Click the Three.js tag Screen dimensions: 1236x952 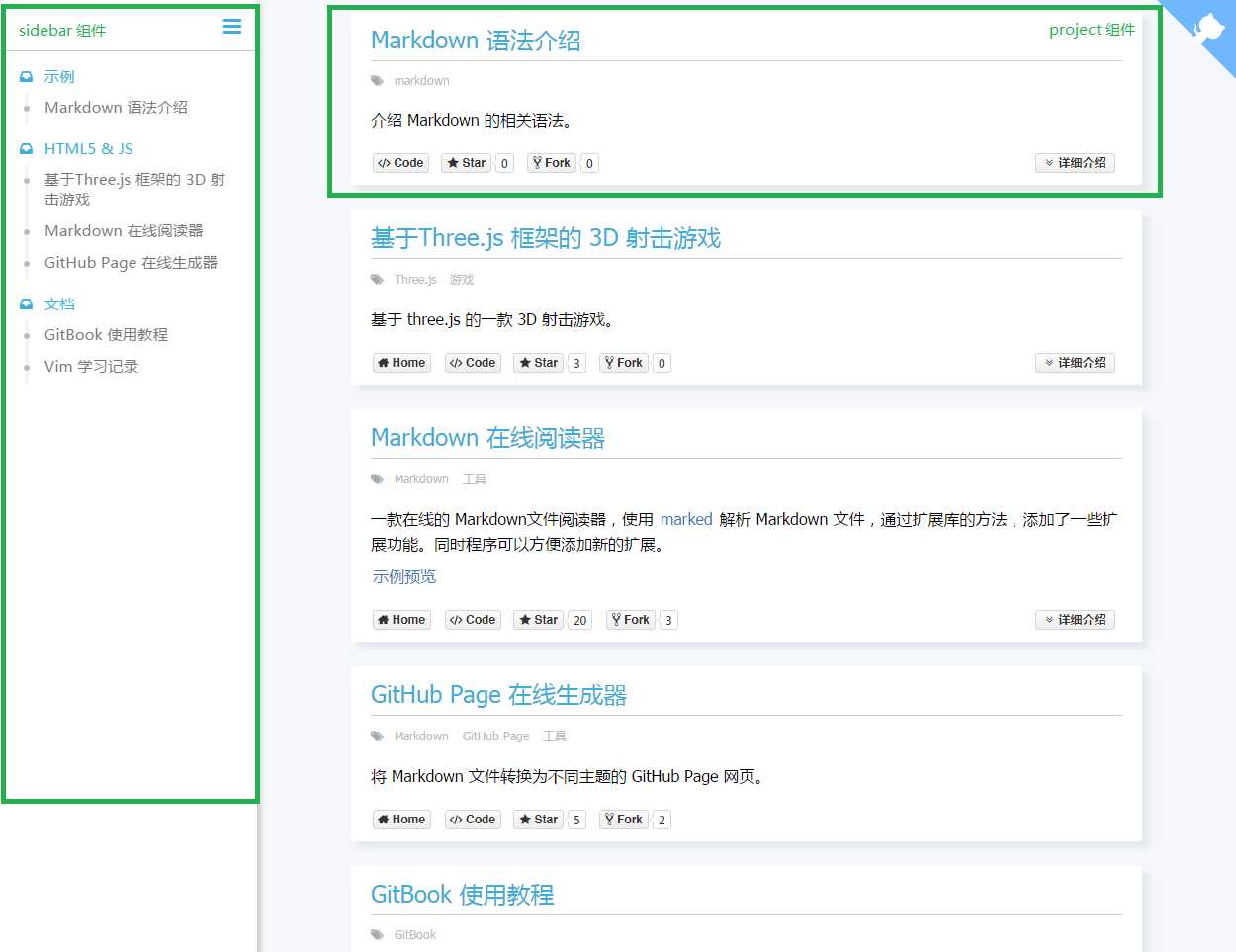pyautogui.click(x=415, y=280)
